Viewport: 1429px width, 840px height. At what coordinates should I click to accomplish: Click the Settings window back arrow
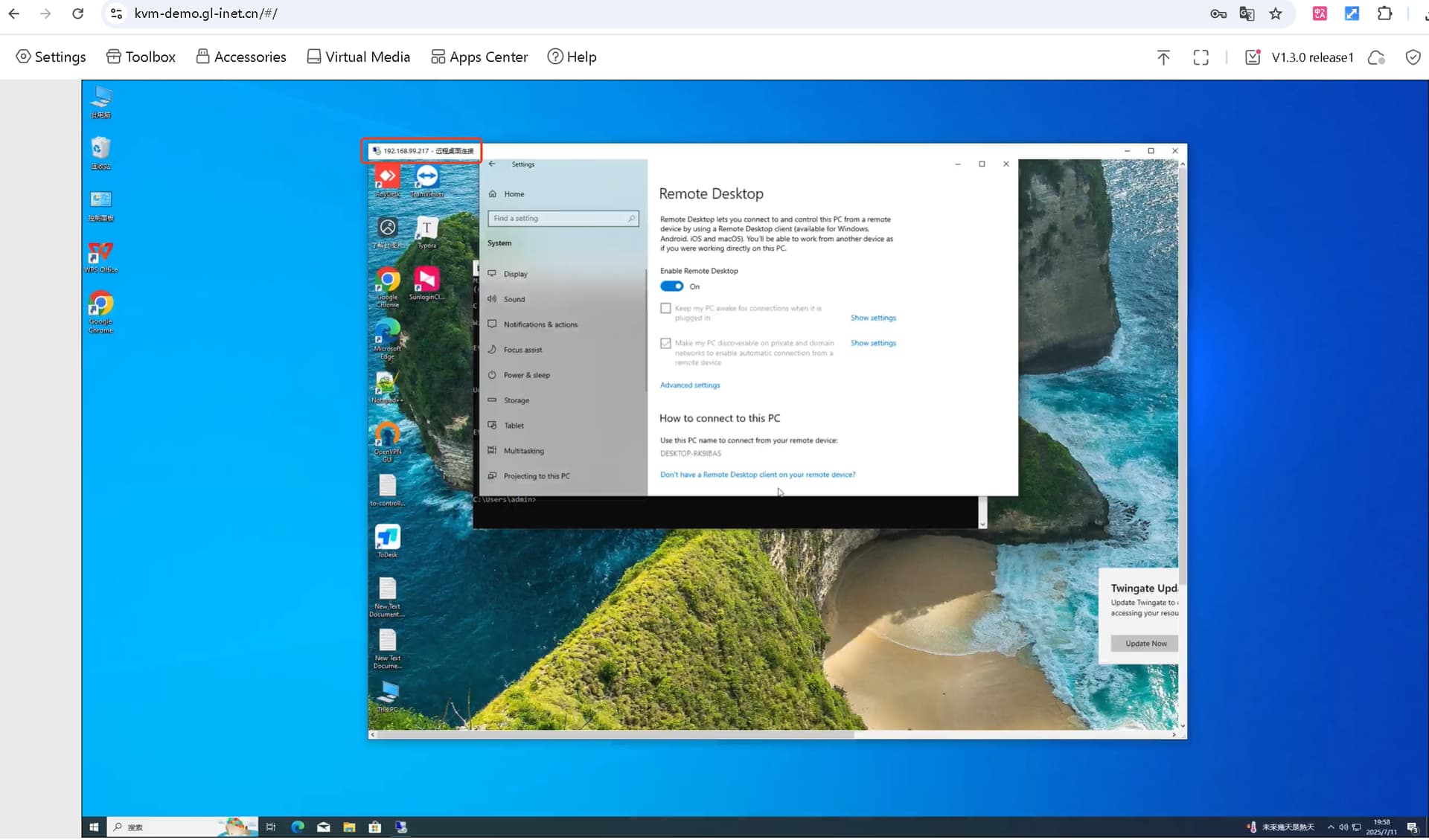click(x=492, y=164)
